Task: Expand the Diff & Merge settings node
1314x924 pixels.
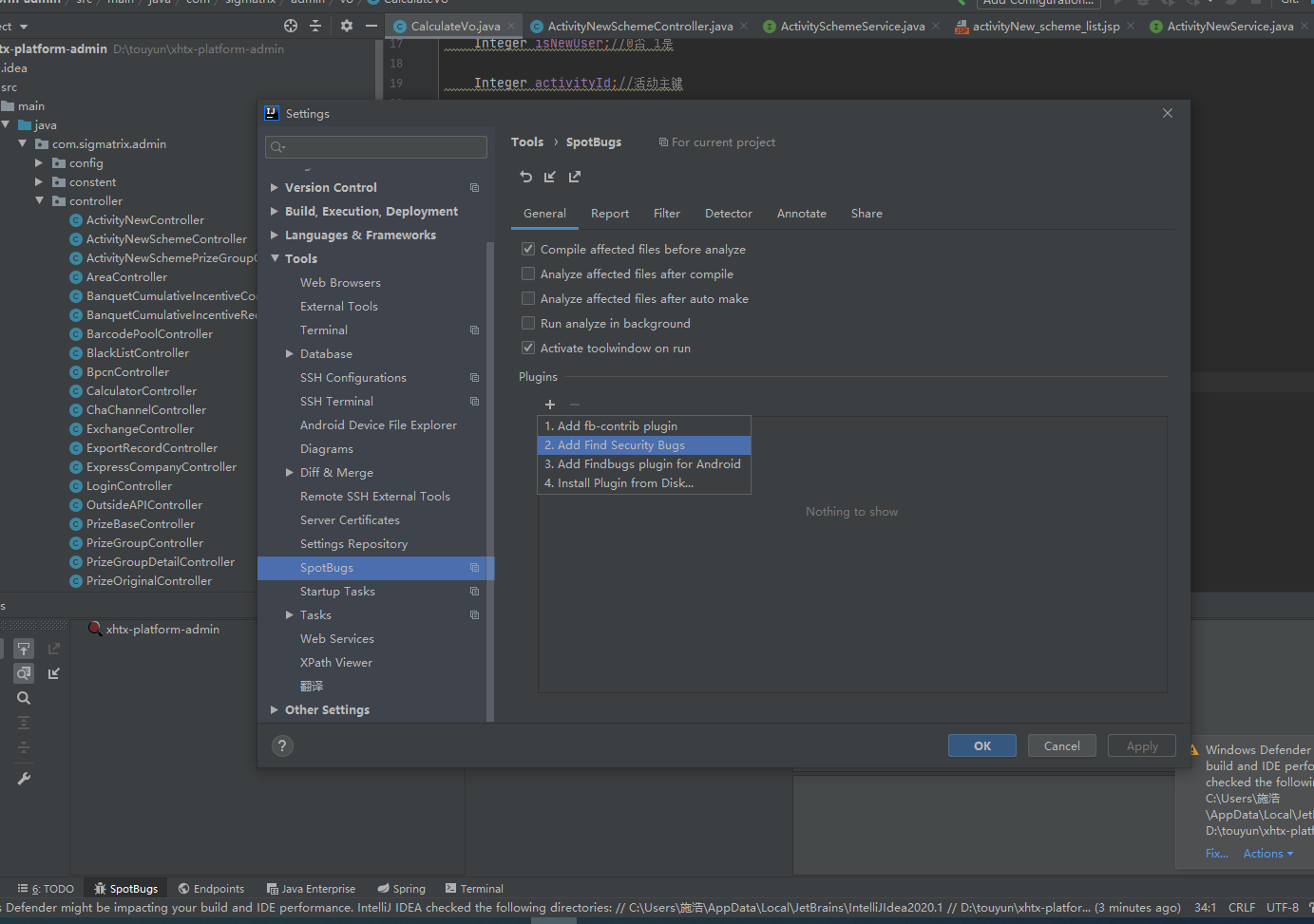Action: tap(290, 473)
